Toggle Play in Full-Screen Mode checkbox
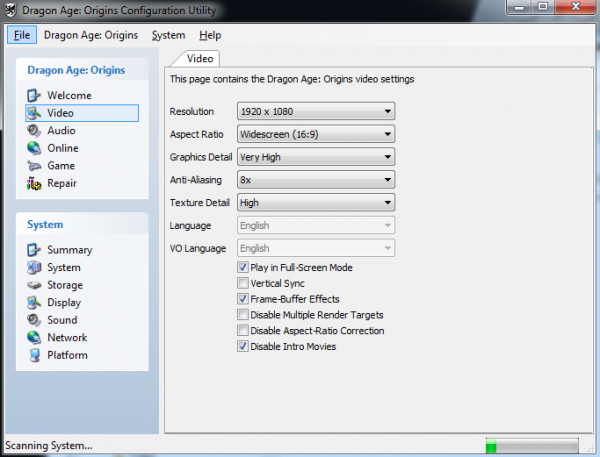 243,267
